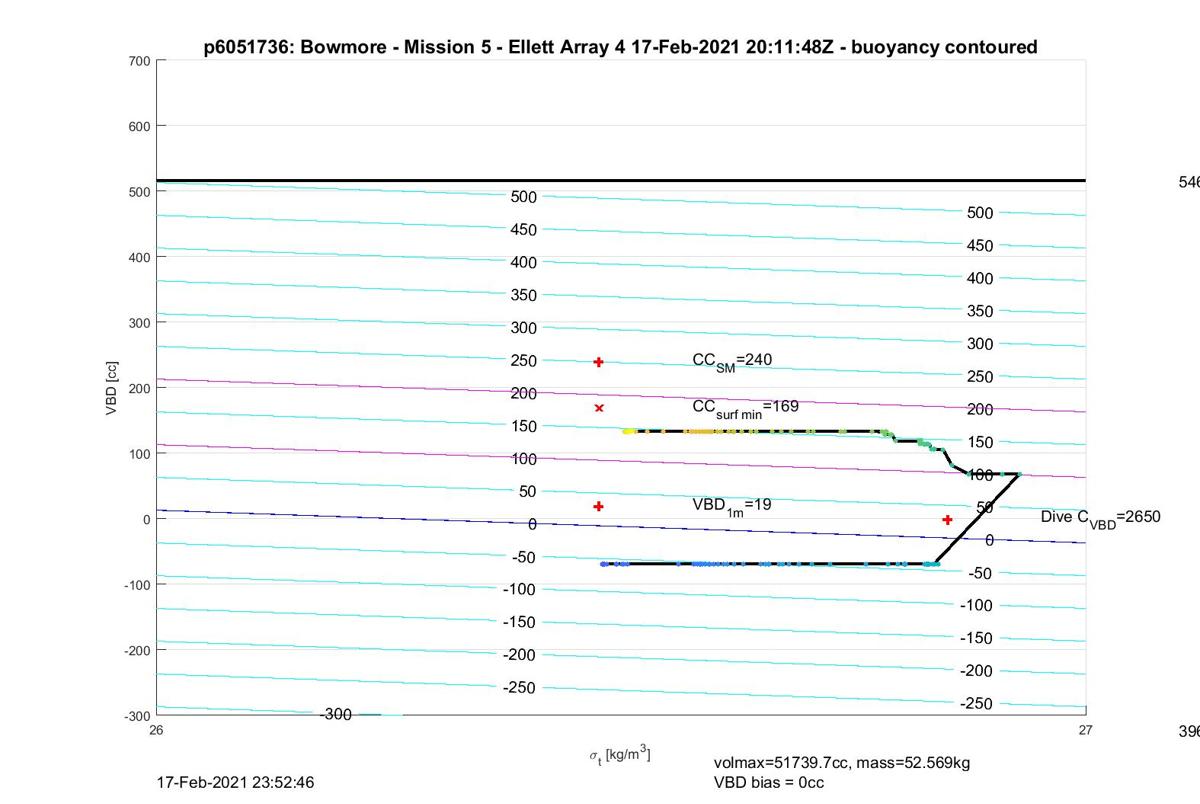
Task: Click the 'Dive C_VBD=2650' annotation
Action: click(x=1100, y=518)
